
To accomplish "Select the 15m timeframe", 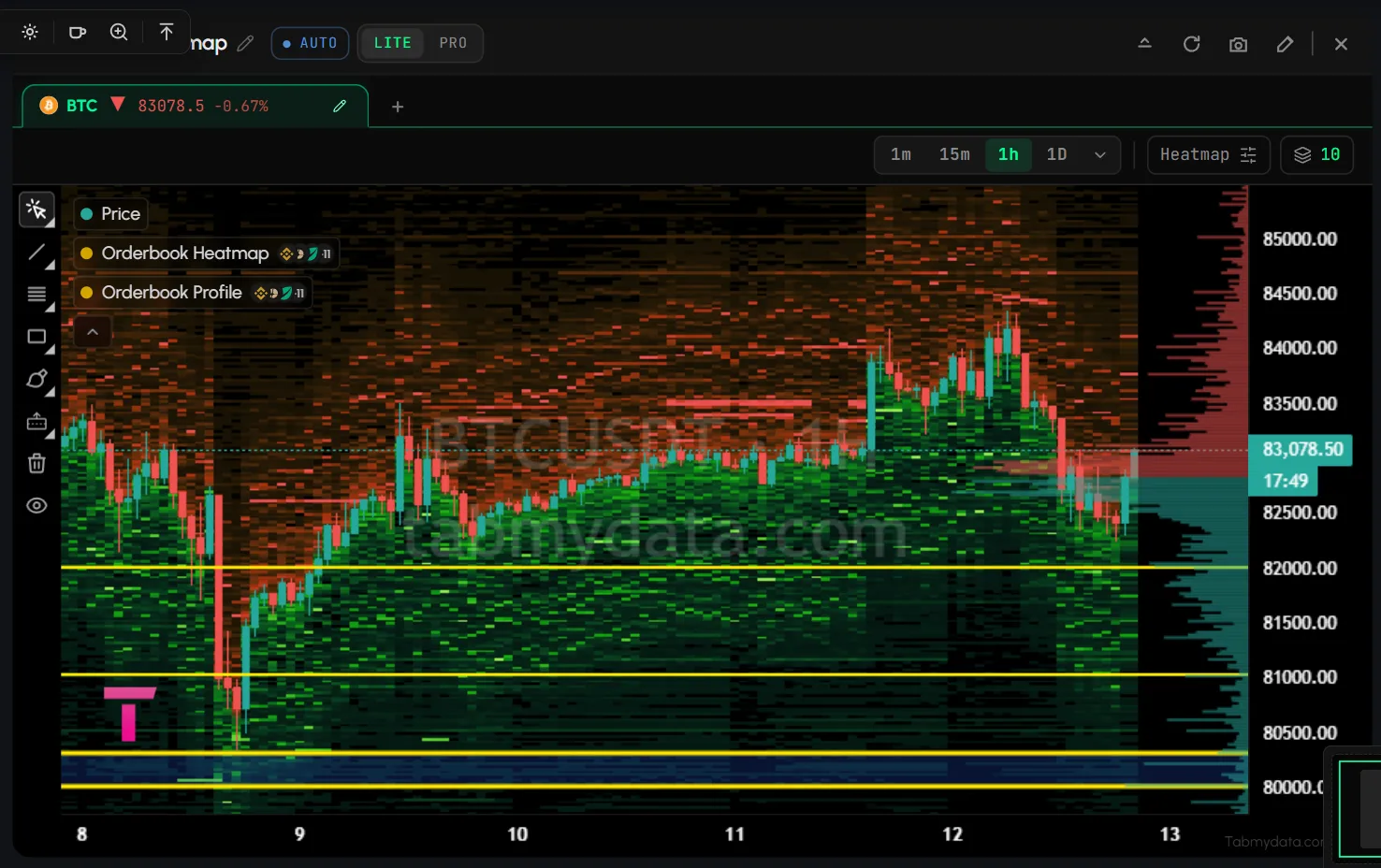I will (954, 154).
